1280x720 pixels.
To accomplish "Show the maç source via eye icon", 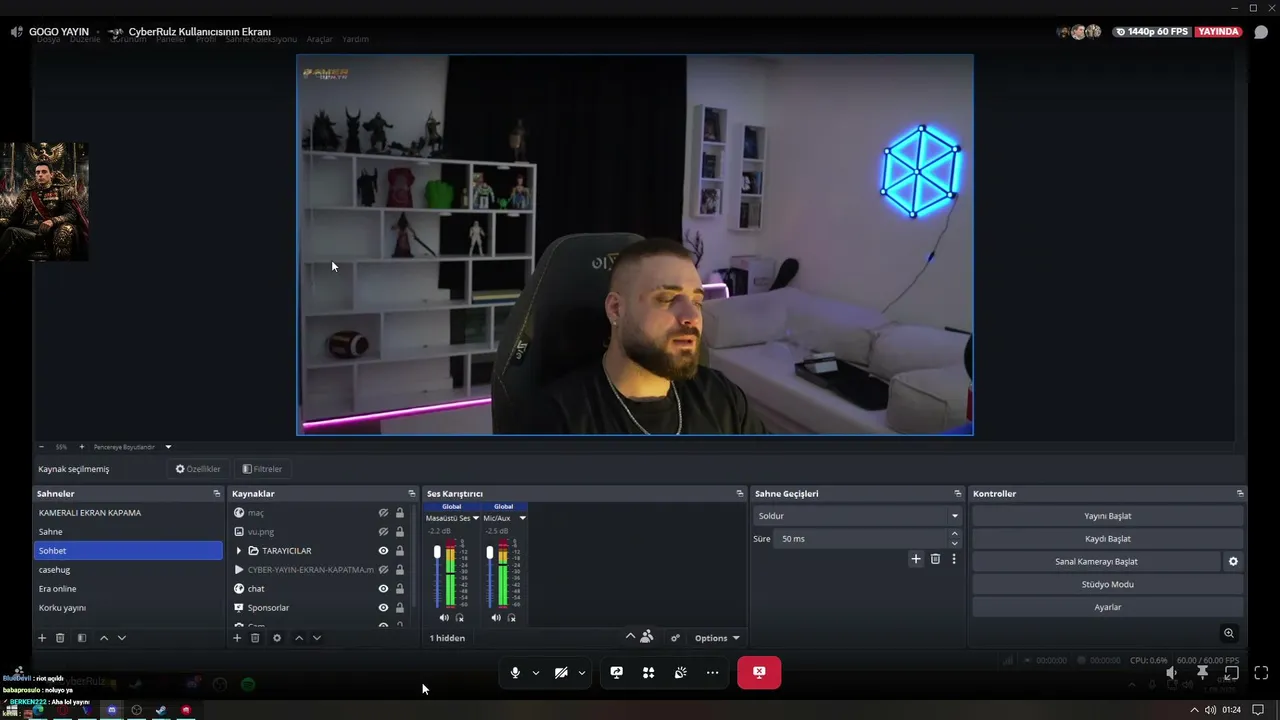I will point(383,513).
